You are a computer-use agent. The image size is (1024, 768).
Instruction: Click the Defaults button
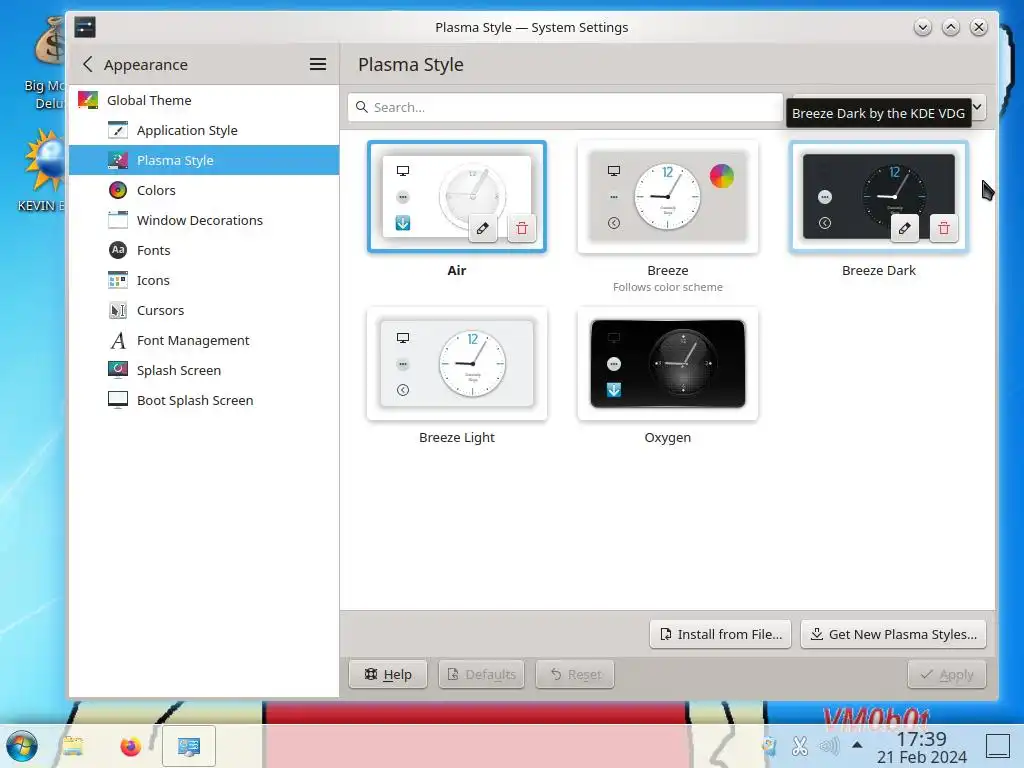click(x=481, y=674)
